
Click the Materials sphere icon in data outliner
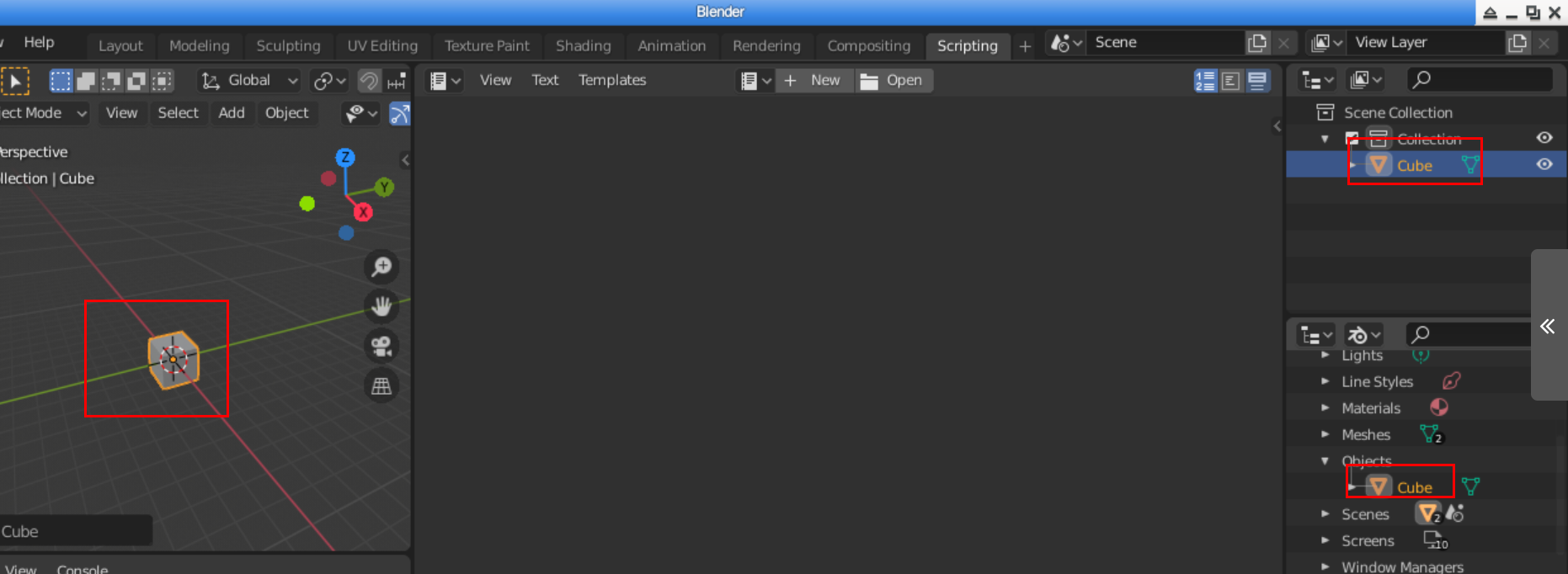coord(1439,407)
